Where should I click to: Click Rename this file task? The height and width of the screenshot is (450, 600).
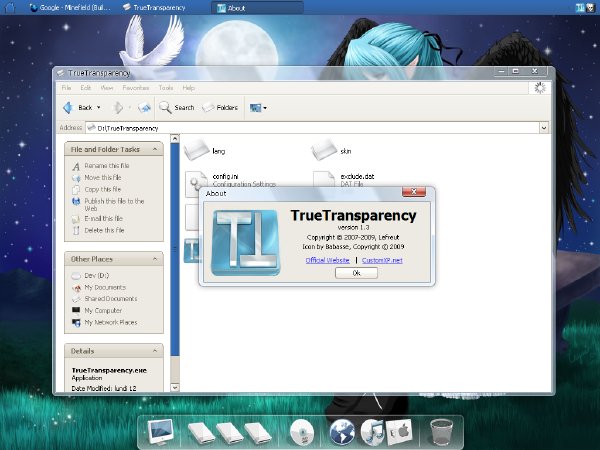107,166
